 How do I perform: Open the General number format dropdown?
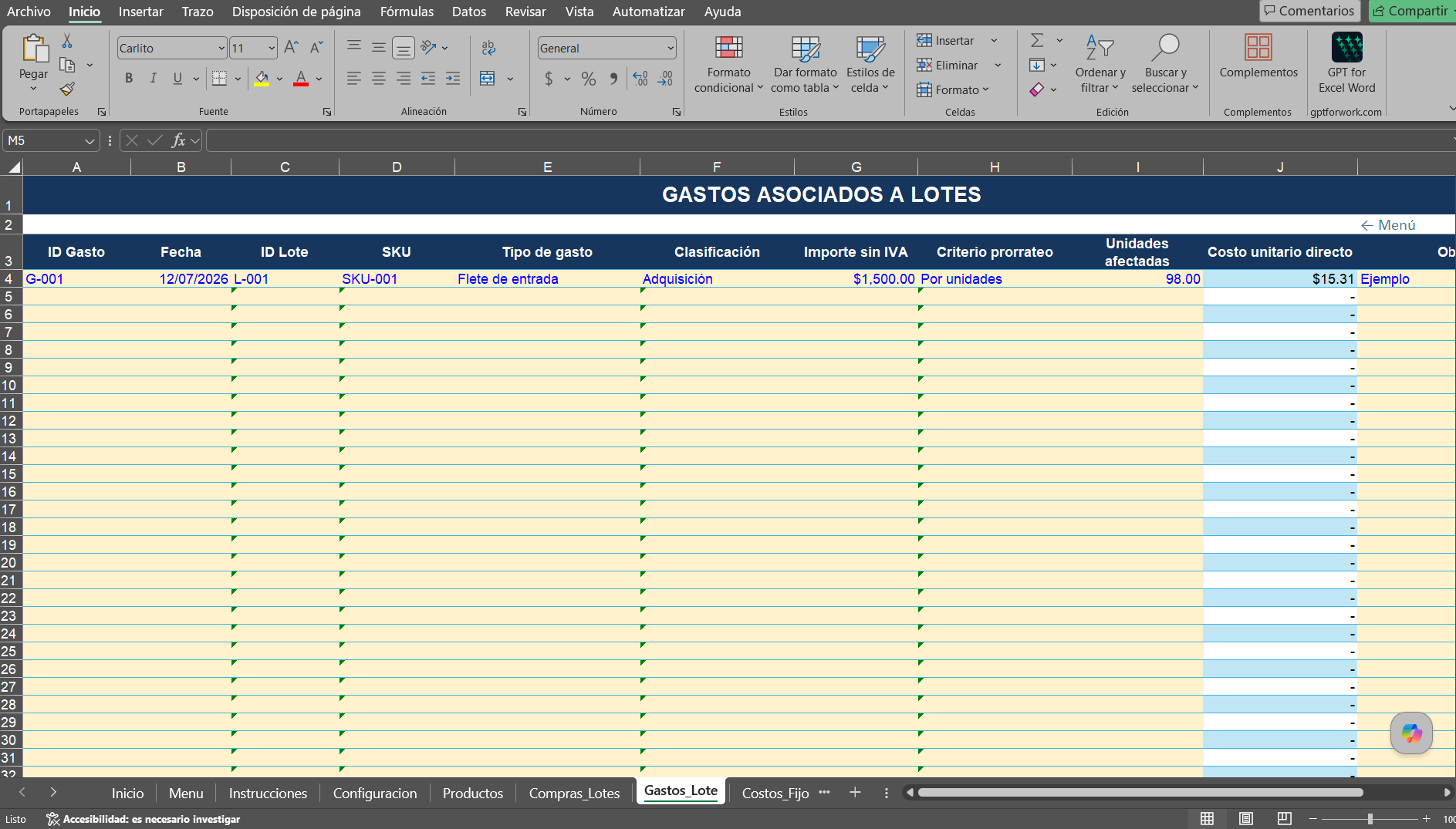pyautogui.click(x=670, y=48)
